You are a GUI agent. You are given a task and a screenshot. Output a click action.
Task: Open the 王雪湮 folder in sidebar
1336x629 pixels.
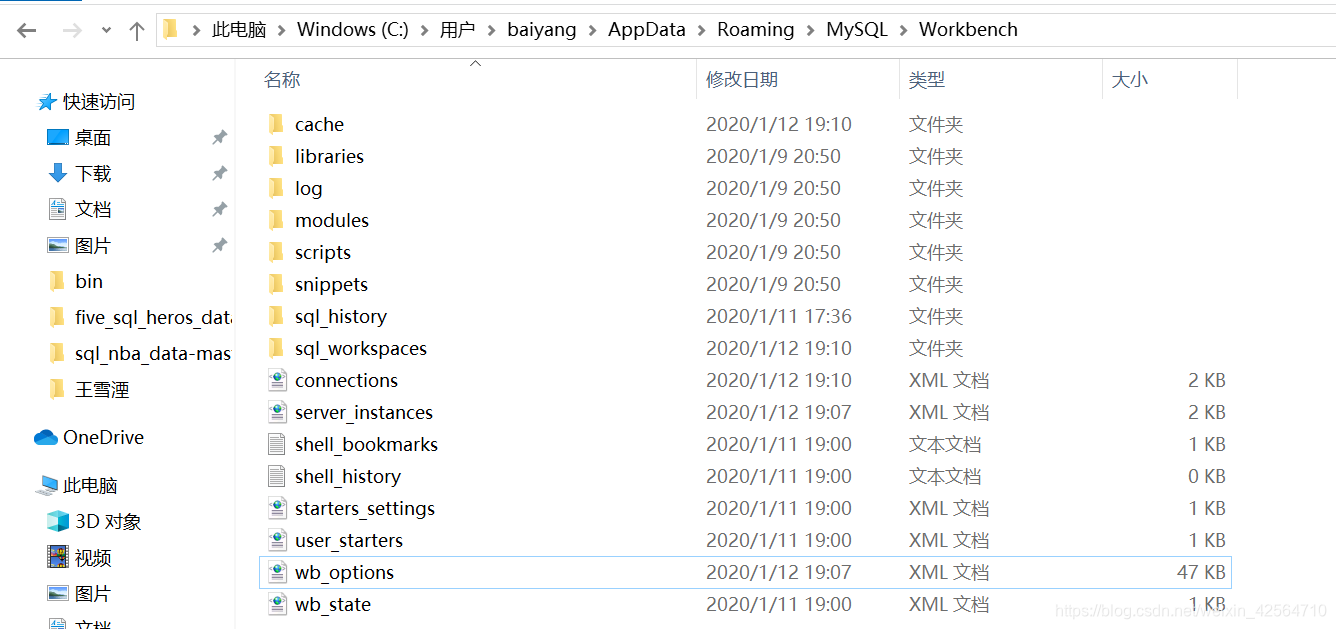coord(102,390)
